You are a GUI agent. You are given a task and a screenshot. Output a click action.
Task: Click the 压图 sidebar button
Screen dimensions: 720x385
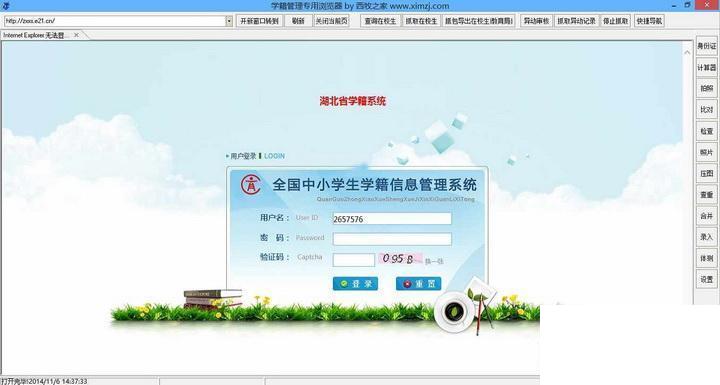click(706, 173)
